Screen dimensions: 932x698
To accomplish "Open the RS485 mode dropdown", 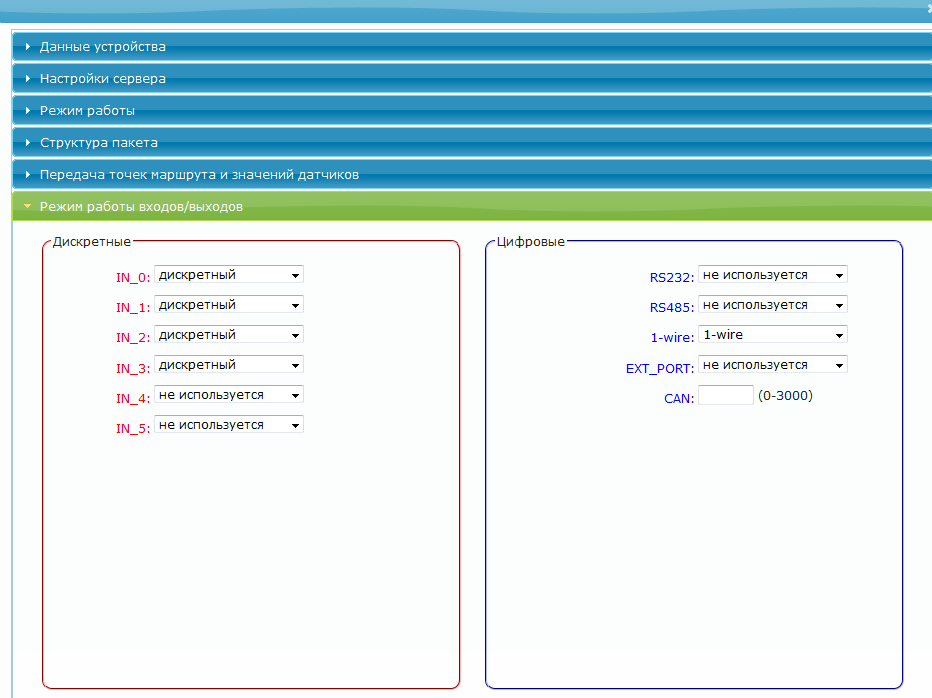I will pos(773,305).
